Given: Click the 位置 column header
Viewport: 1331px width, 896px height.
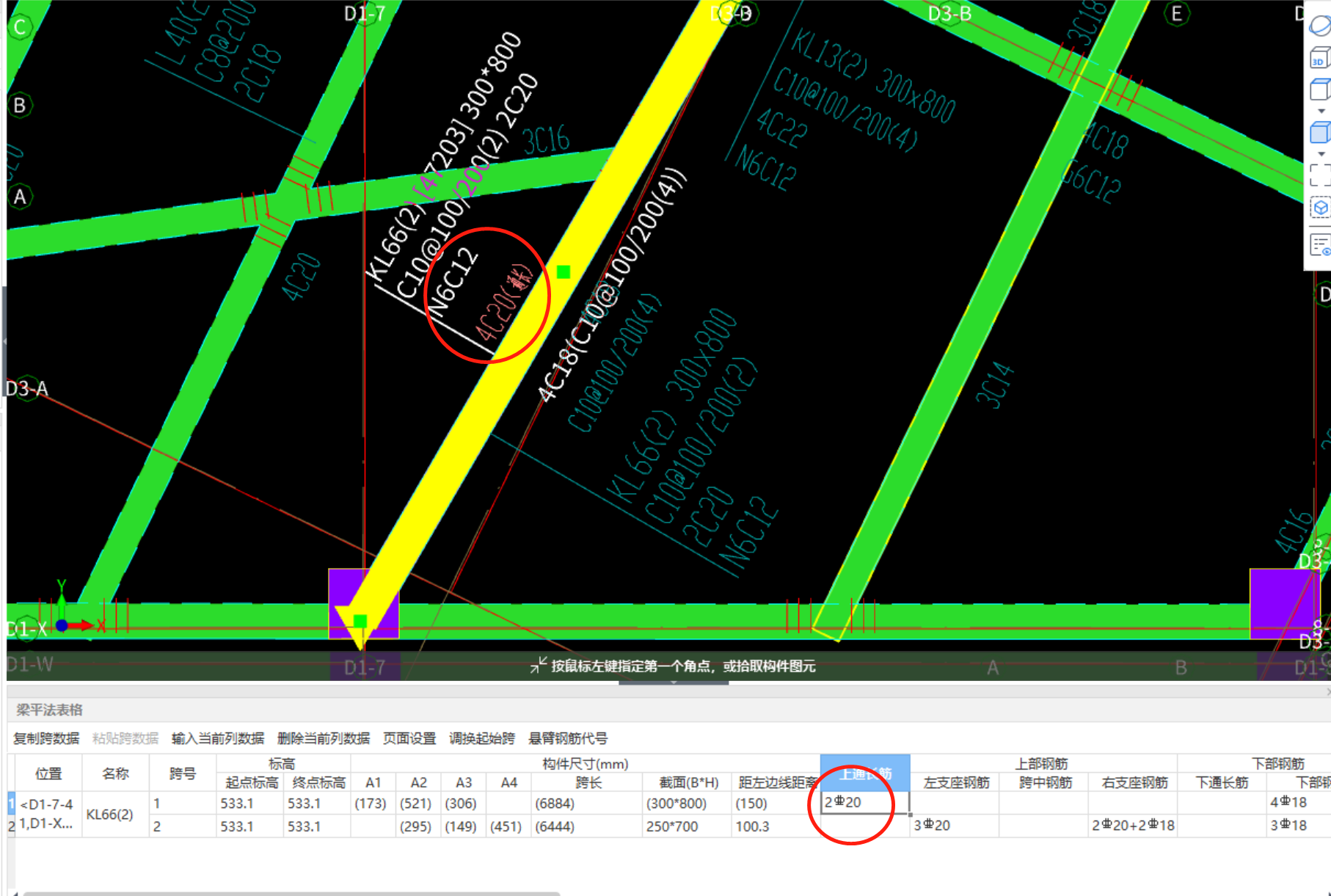Looking at the screenshot, I should tap(48, 773).
